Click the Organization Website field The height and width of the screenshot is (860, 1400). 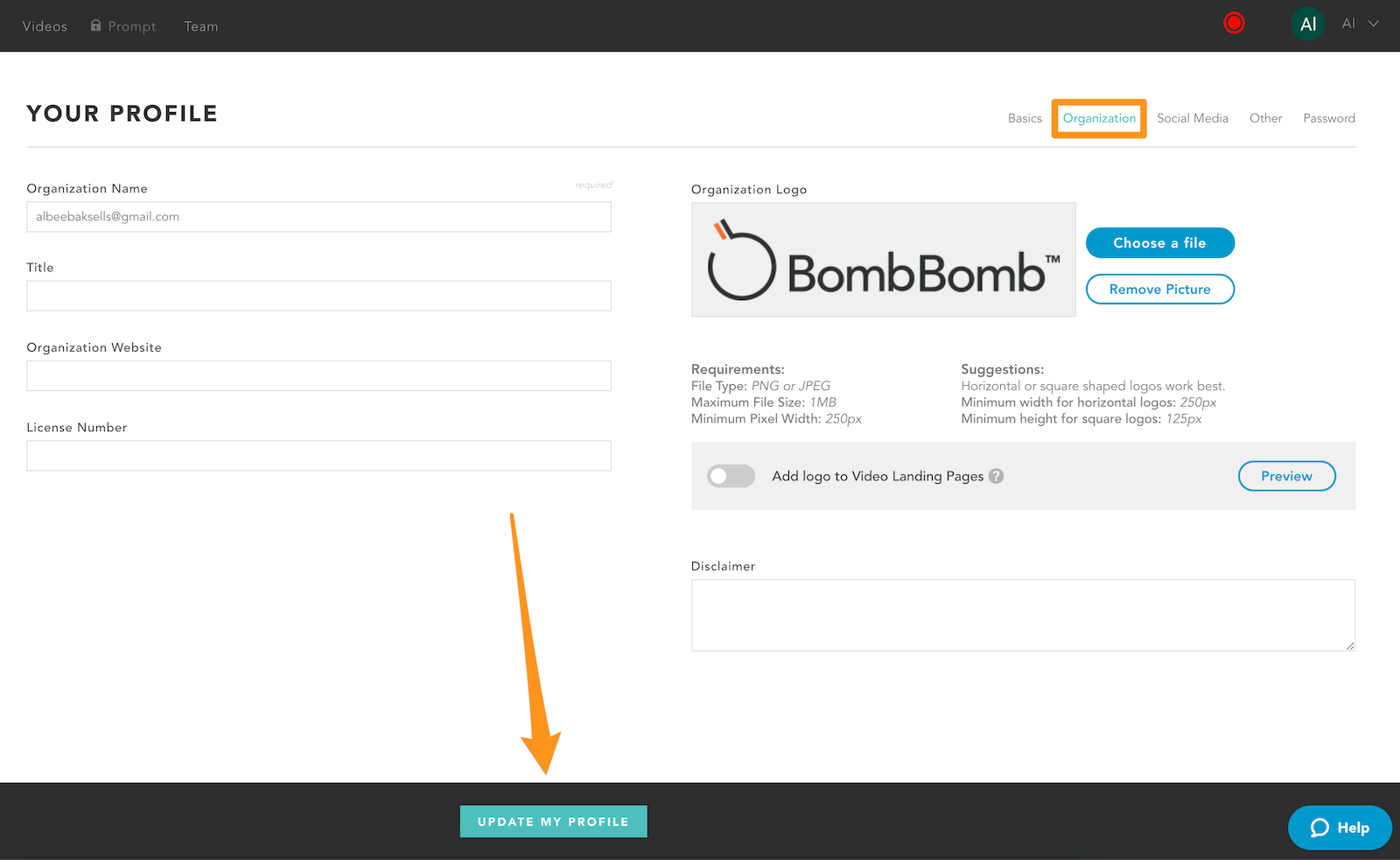[318, 376]
